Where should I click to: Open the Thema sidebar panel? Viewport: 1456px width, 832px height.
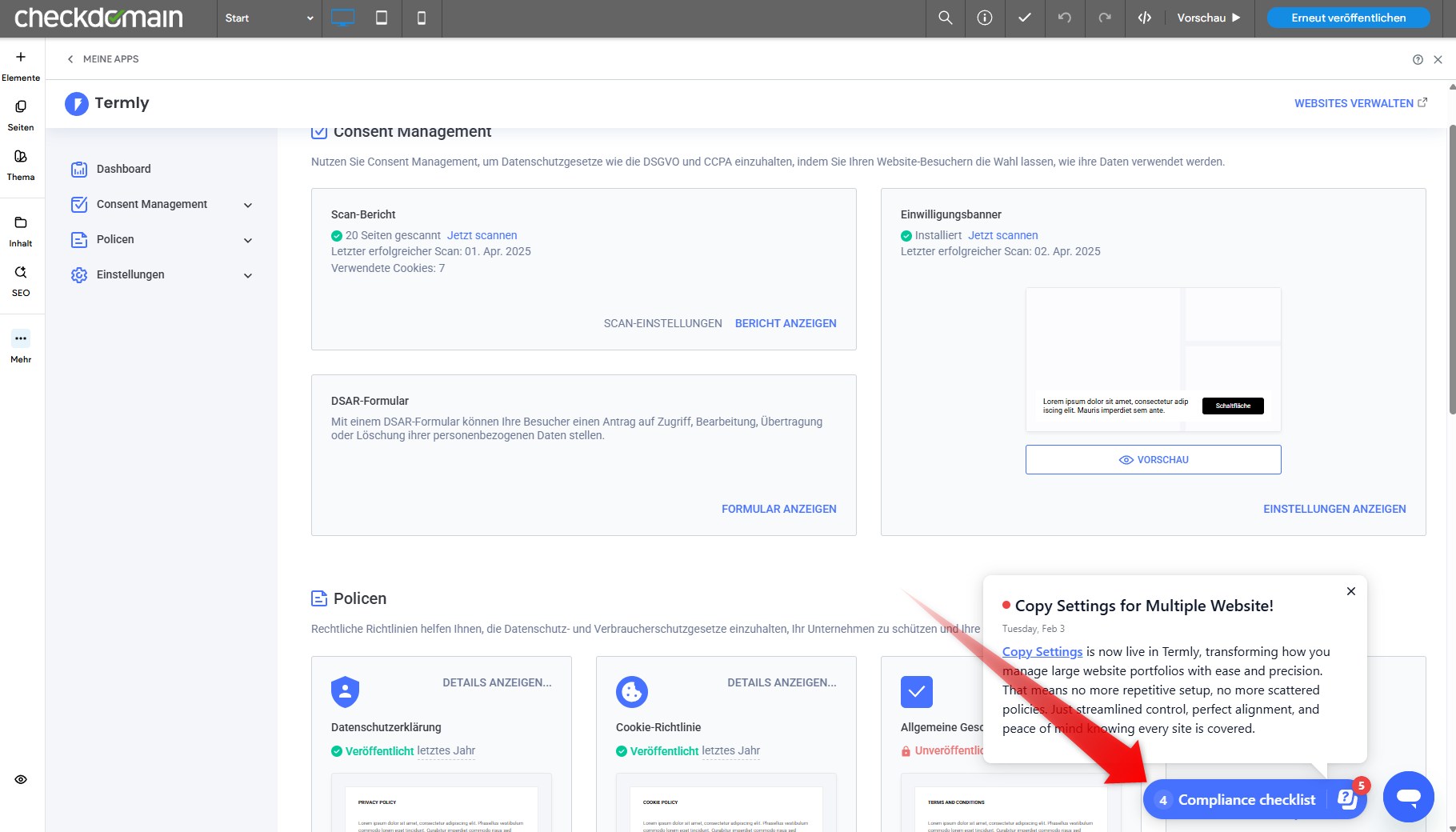click(x=21, y=164)
